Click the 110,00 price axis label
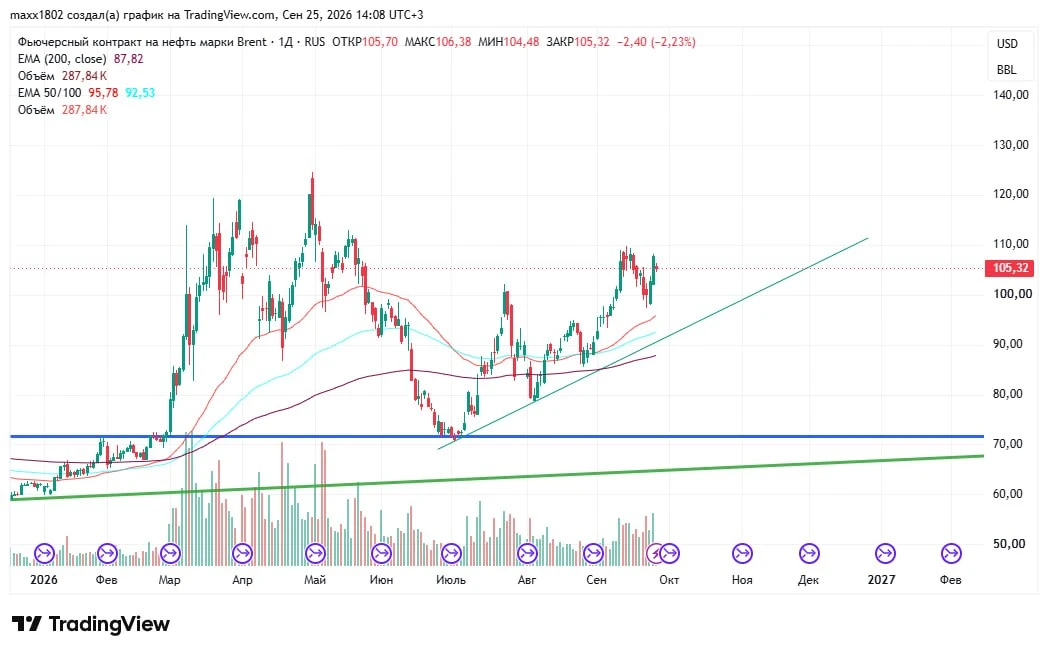1048x654 pixels. (1011, 244)
